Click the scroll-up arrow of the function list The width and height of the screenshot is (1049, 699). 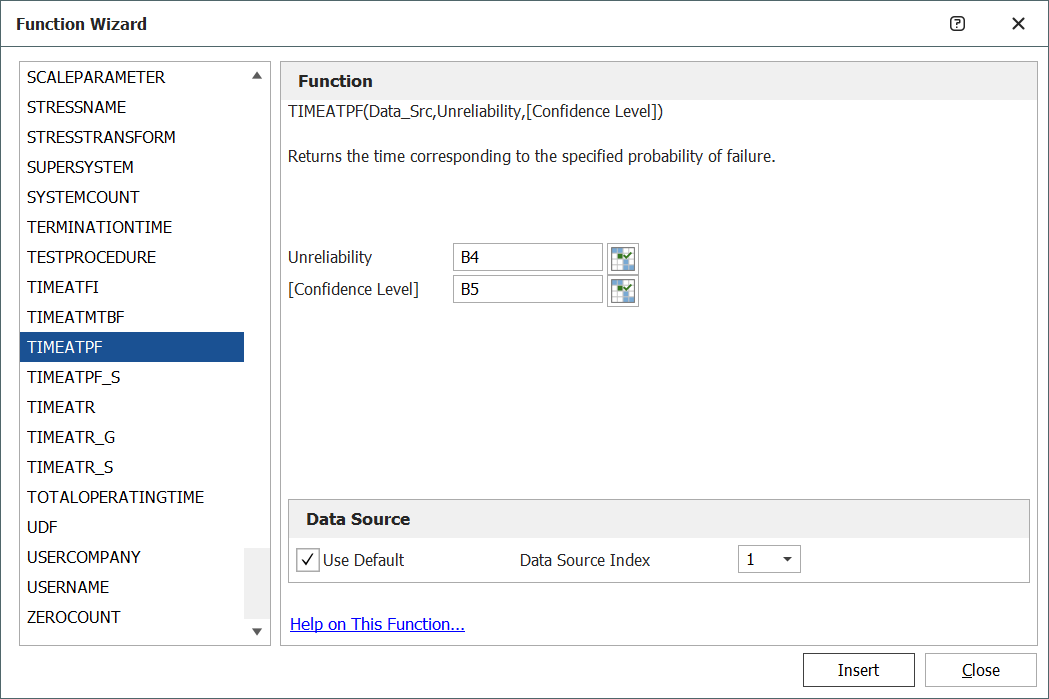click(x=257, y=74)
